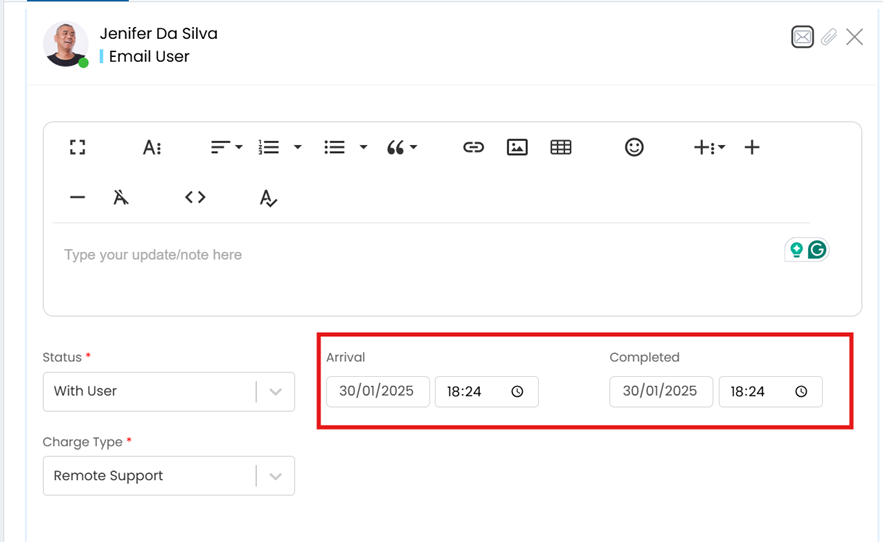Viewport: 883px width, 542px height.
Task: Open the font size tool
Action: pyautogui.click(x=152, y=147)
